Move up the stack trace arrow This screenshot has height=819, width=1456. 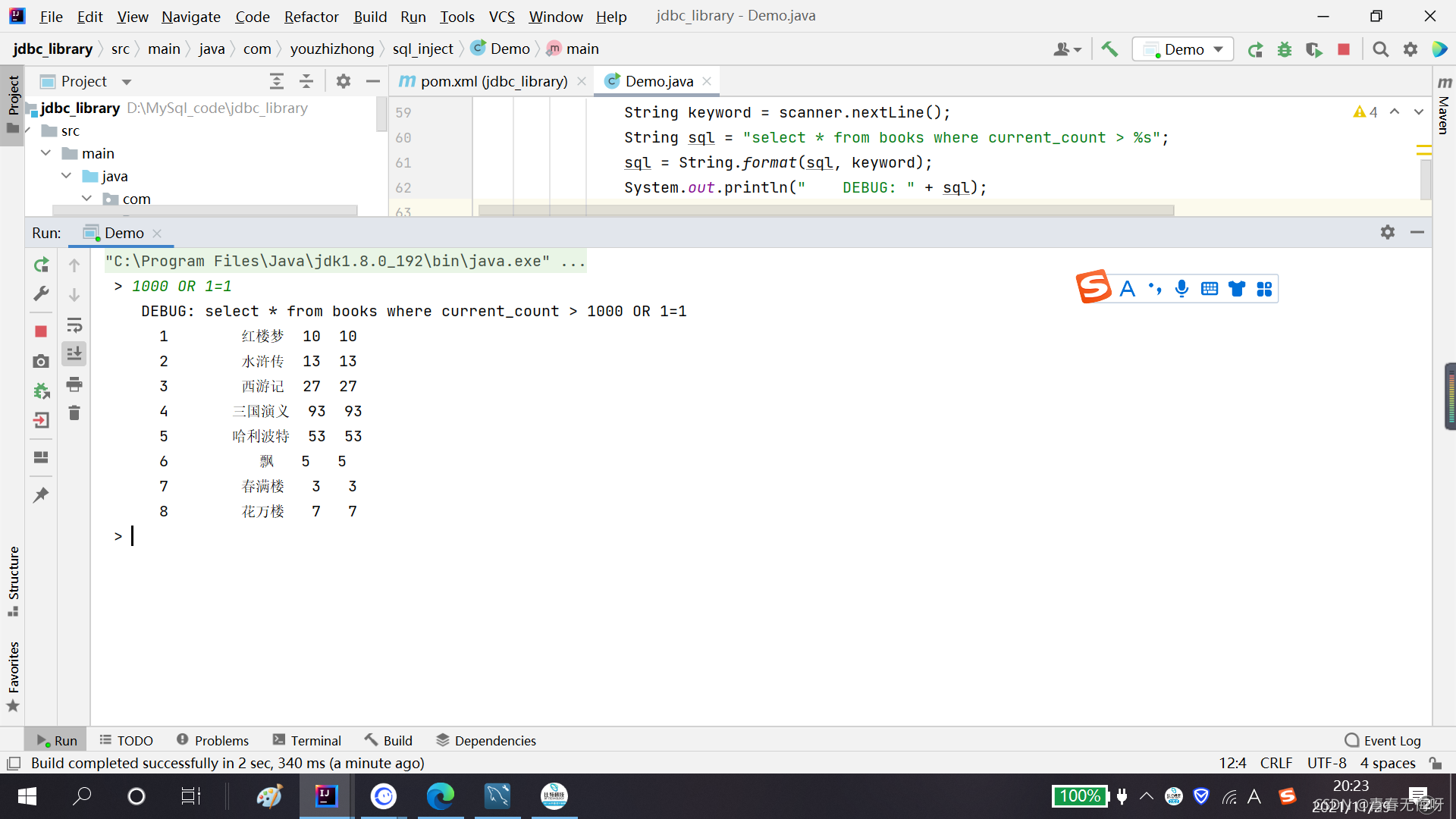click(74, 265)
